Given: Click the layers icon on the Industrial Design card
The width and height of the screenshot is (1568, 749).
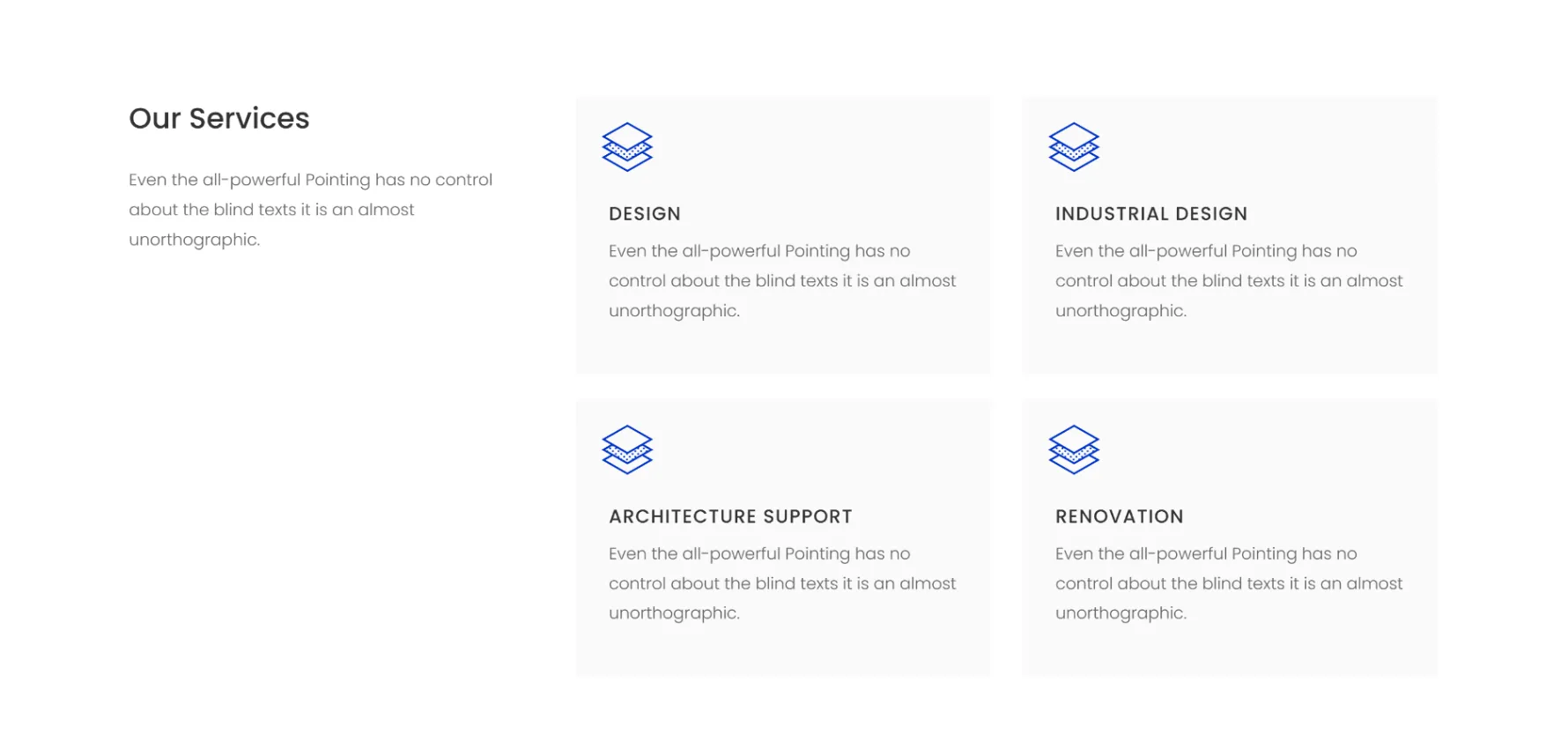Looking at the screenshot, I should (1074, 146).
